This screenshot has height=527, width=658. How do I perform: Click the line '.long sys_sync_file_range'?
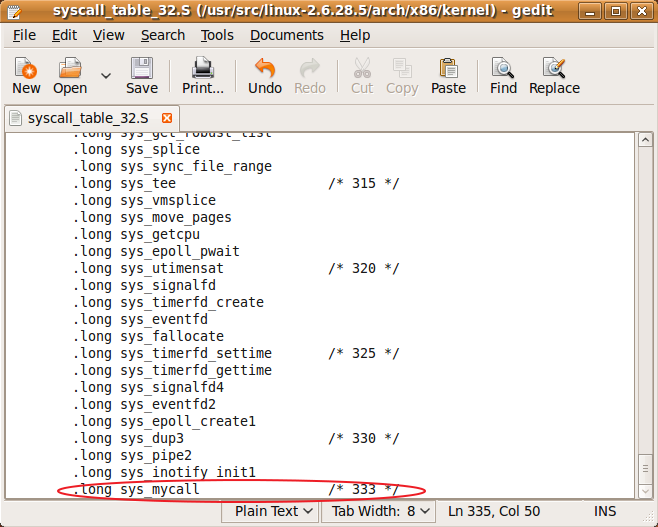click(x=172, y=166)
